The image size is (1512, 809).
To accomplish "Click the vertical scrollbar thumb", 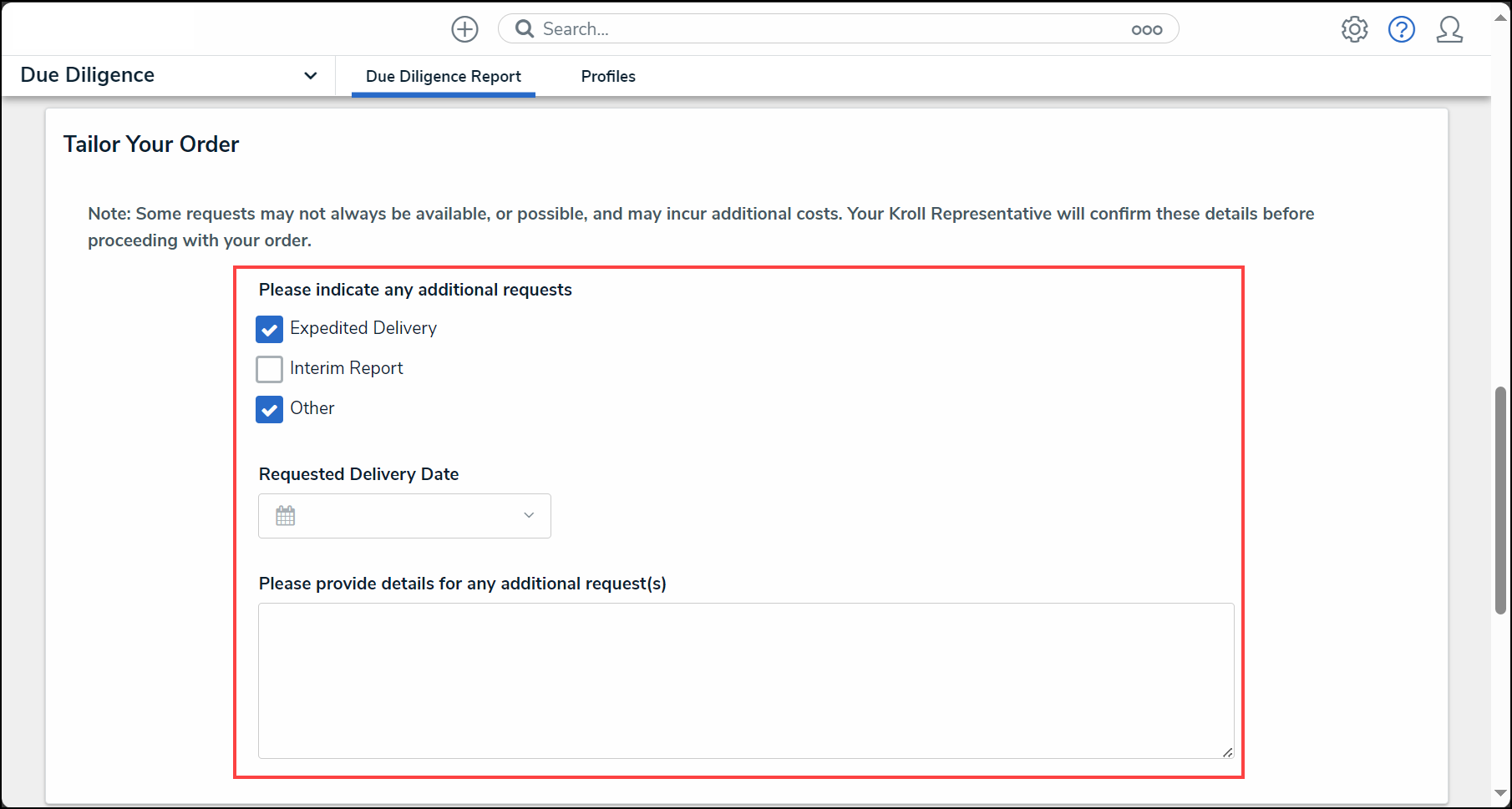I will [1500, 500].
